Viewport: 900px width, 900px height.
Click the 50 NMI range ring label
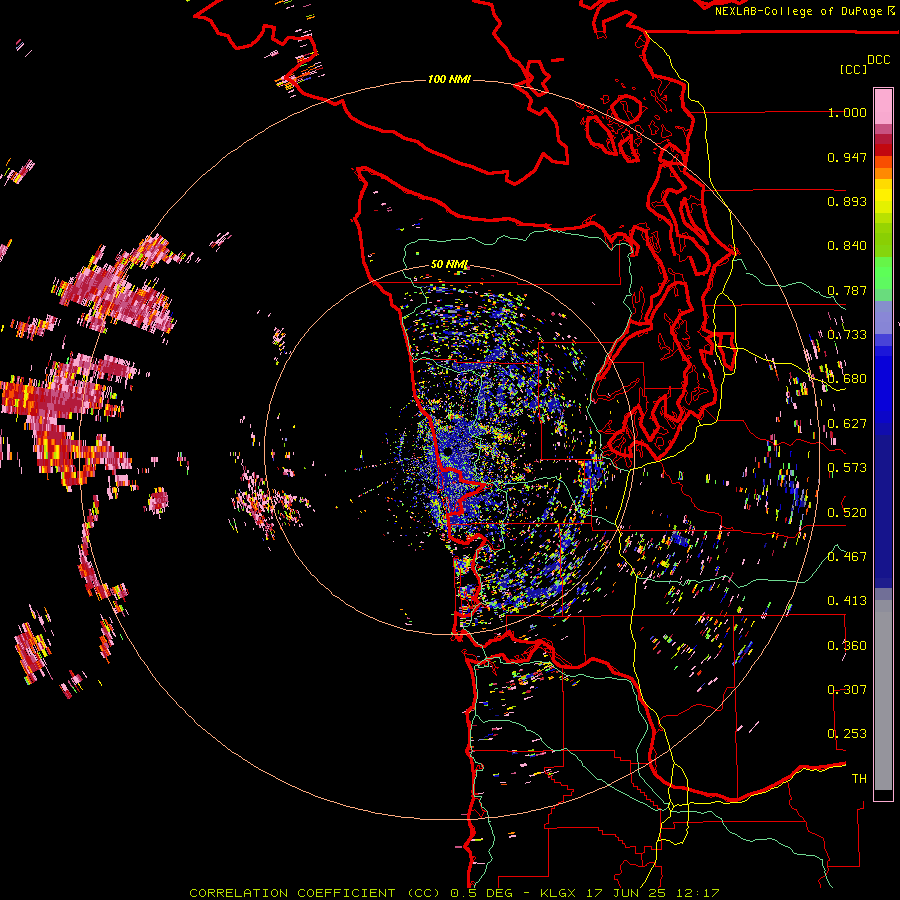(x=449, y=264)
